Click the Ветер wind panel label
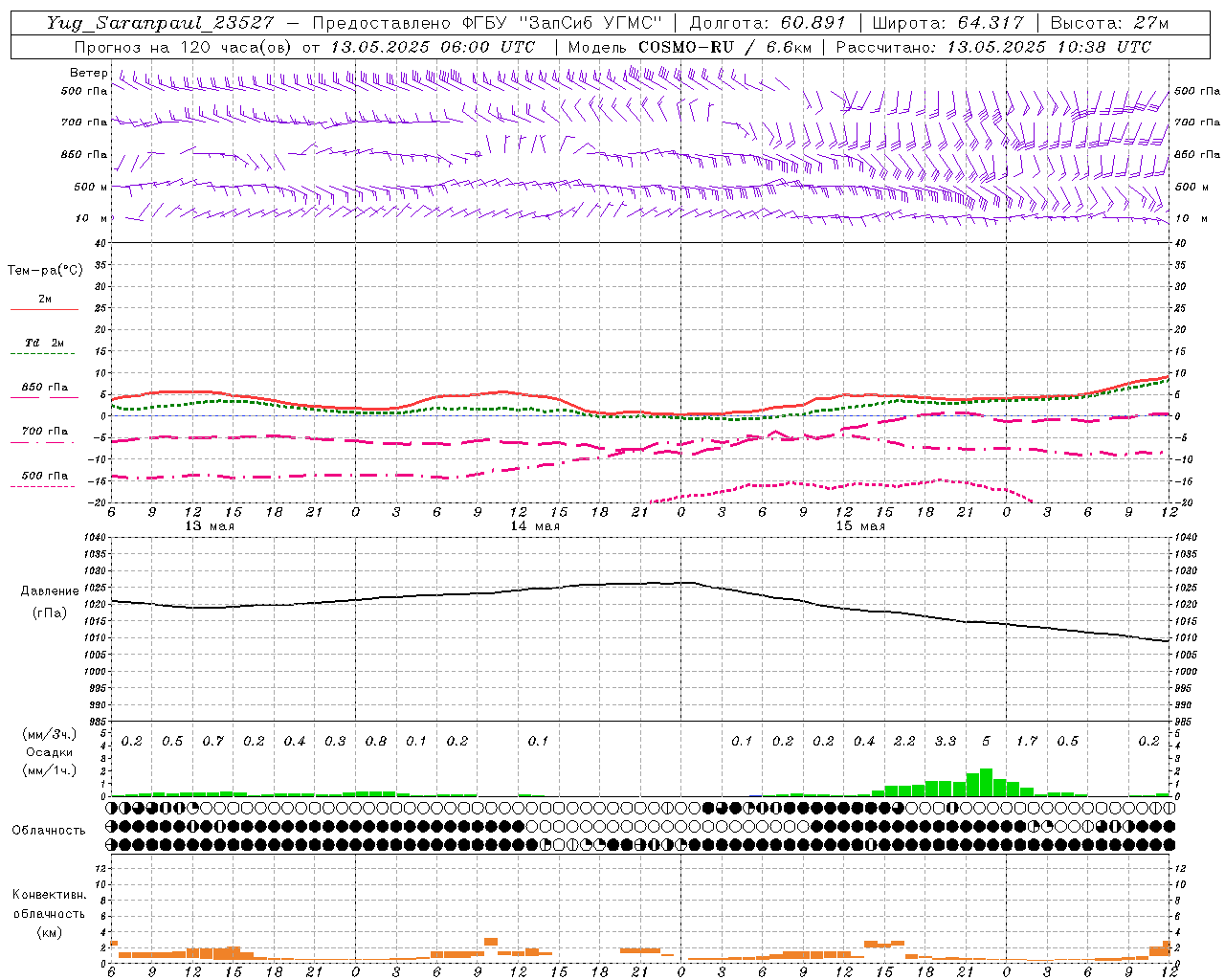Image resolution: width=1225 pixels, height=980 pixels. coord(89,73)
